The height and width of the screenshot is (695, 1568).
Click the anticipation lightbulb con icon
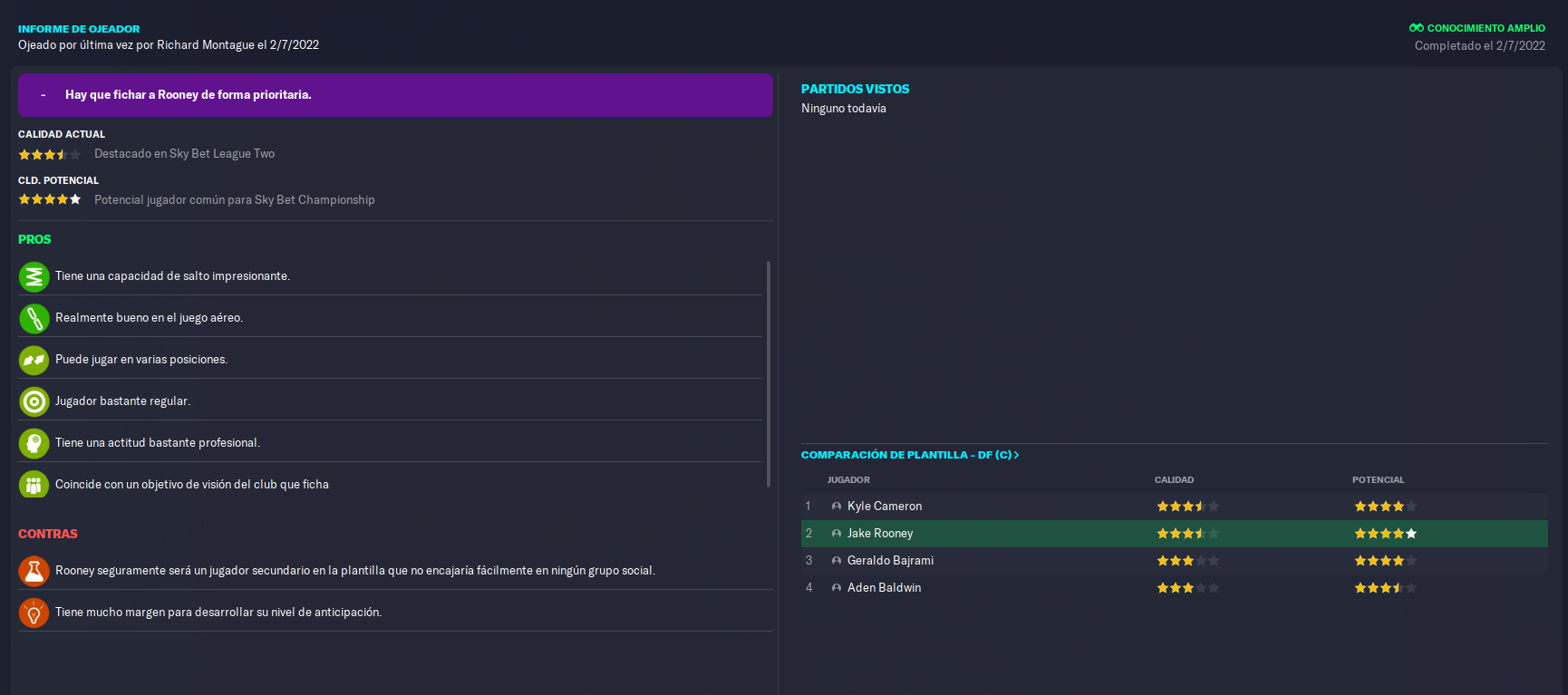click(34, 613)
